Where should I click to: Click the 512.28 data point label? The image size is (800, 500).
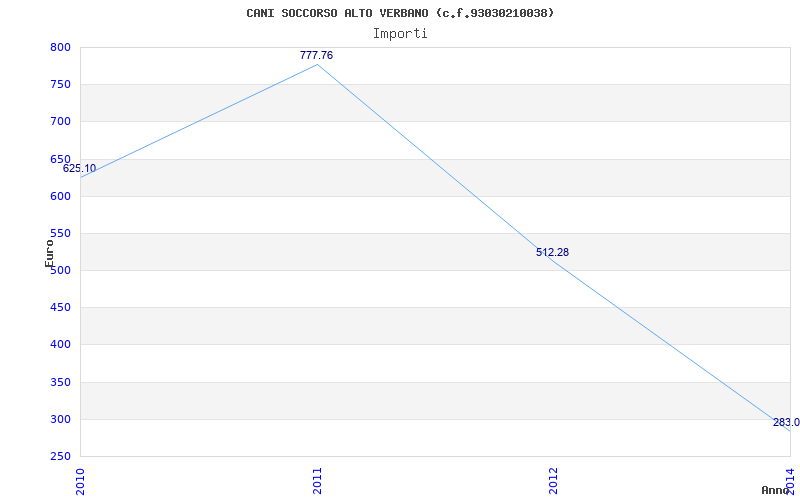point(552,252)
